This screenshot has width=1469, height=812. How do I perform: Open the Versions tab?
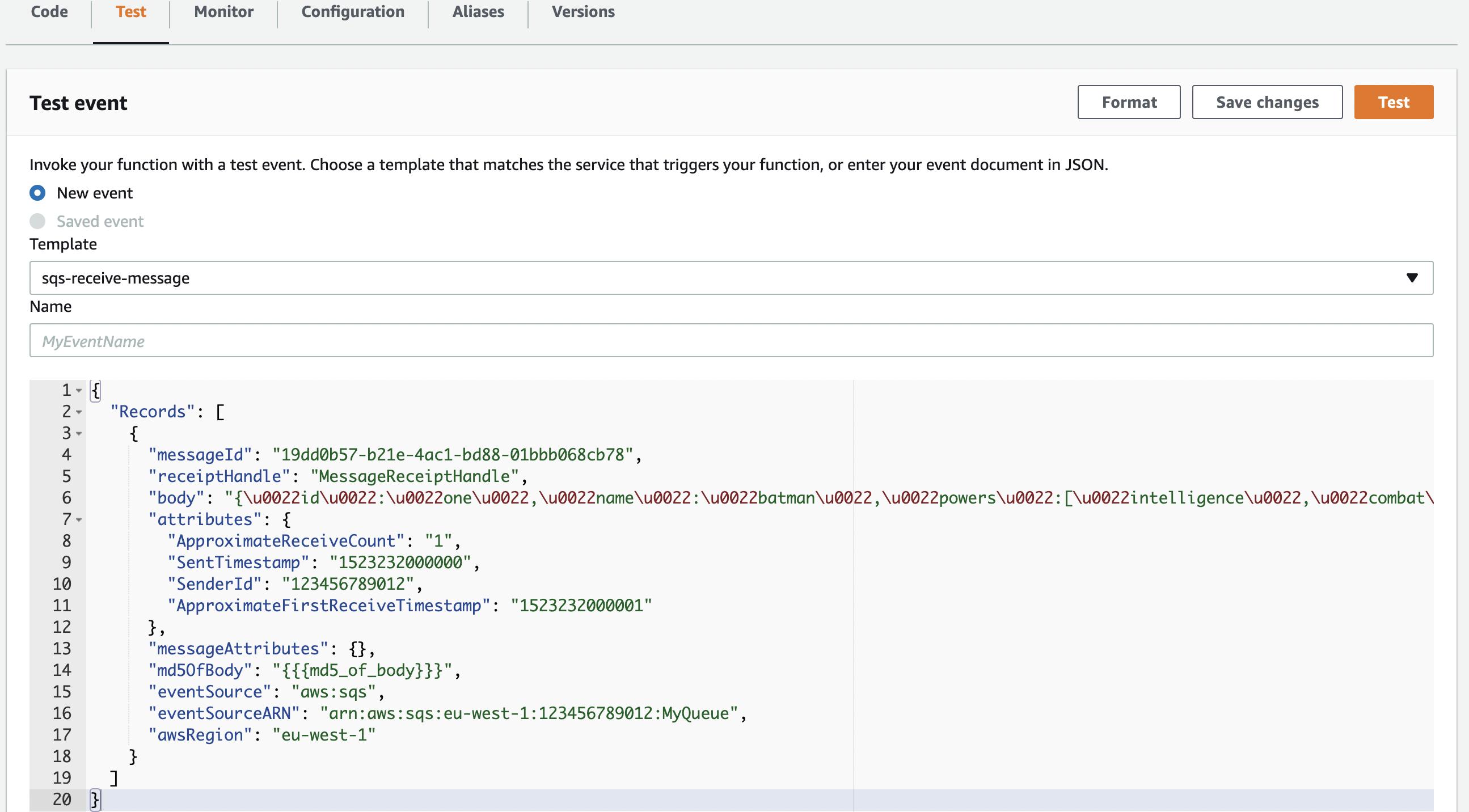pyautogui.click(x=583, y=11)
